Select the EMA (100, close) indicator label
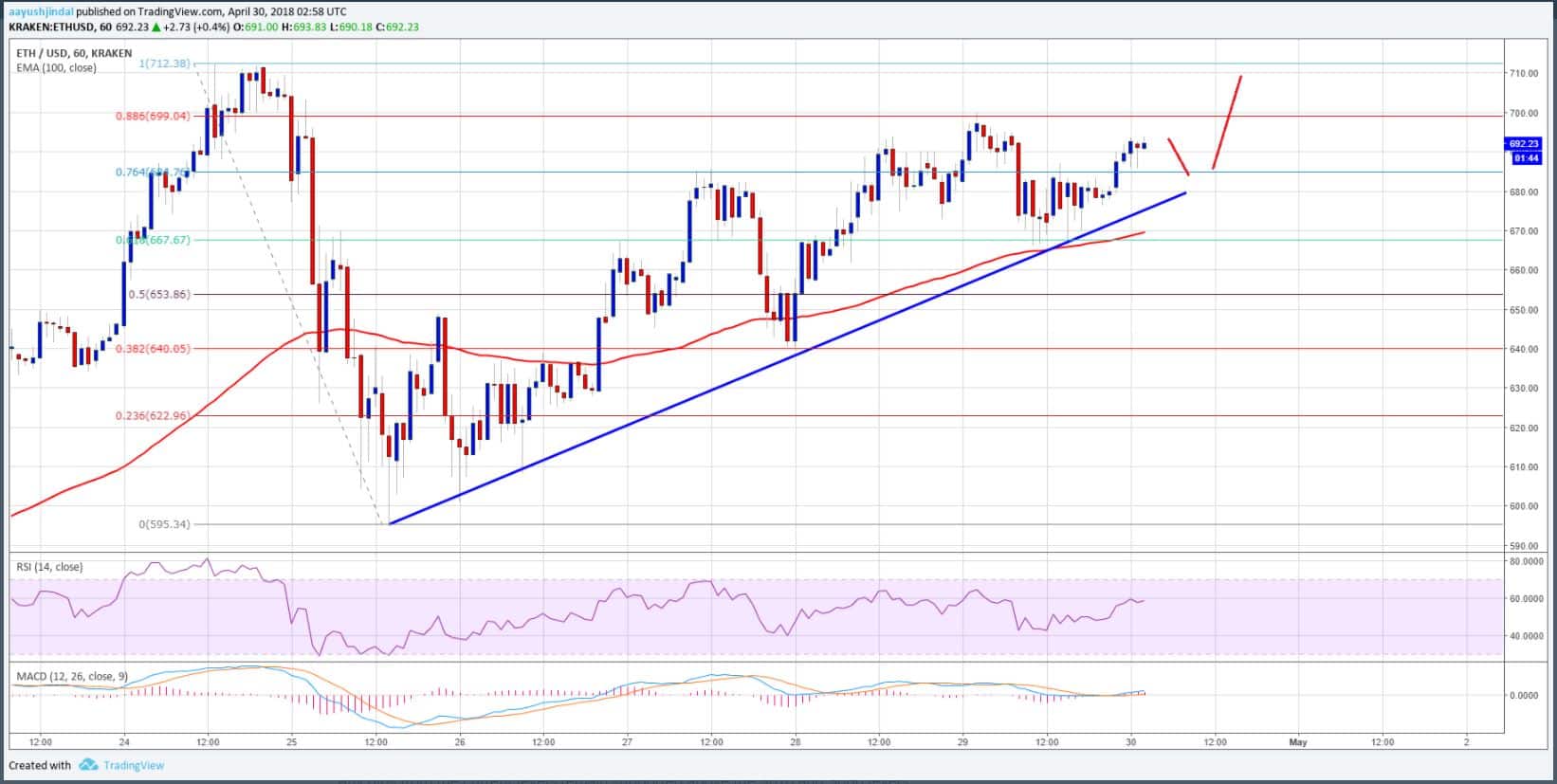 point(56,68)
